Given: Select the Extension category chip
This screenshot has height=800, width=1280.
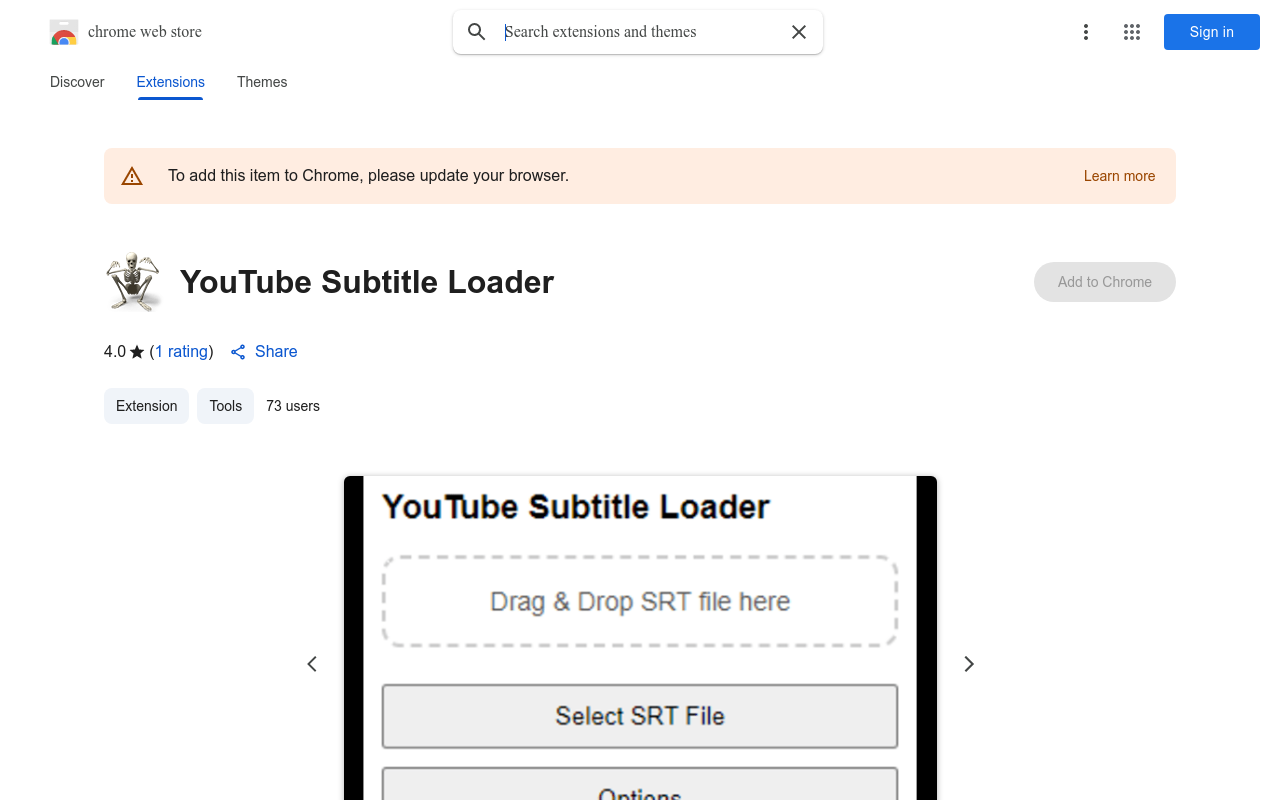Looking at the screenshot, I should pyautogui.click(x=146, y=406).
